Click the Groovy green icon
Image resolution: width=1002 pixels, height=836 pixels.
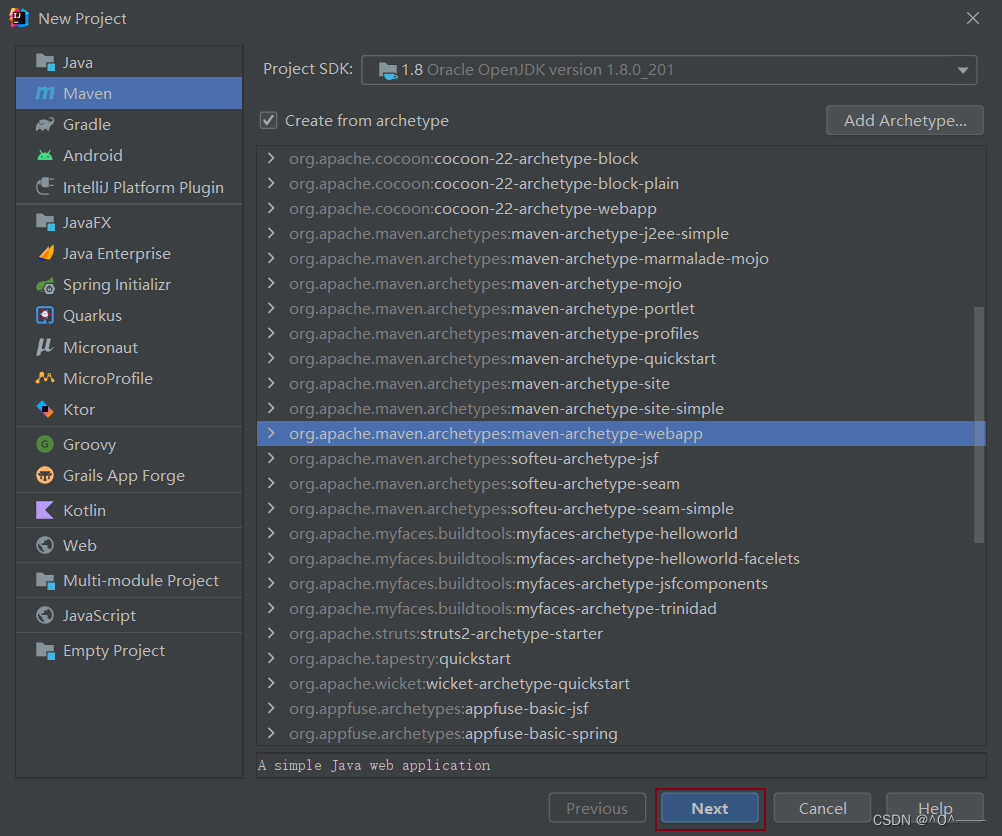45,444
